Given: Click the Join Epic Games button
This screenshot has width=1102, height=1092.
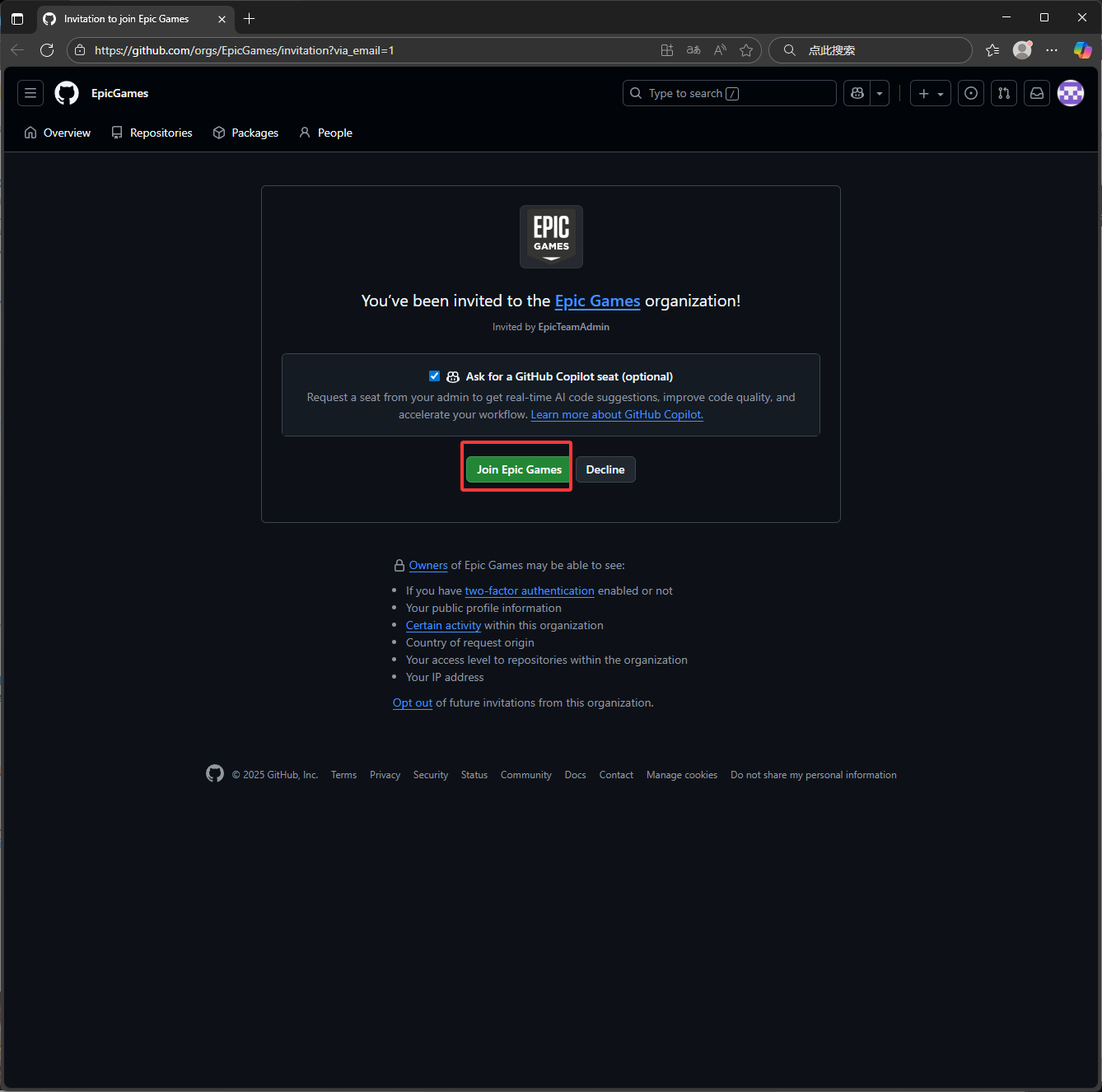Looking at the screenshot, I should [519, 469].
